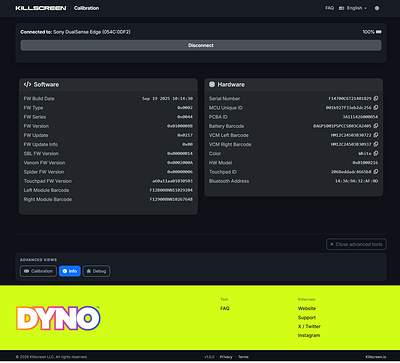Copy the MCU Unique ID value

point(376,108)
